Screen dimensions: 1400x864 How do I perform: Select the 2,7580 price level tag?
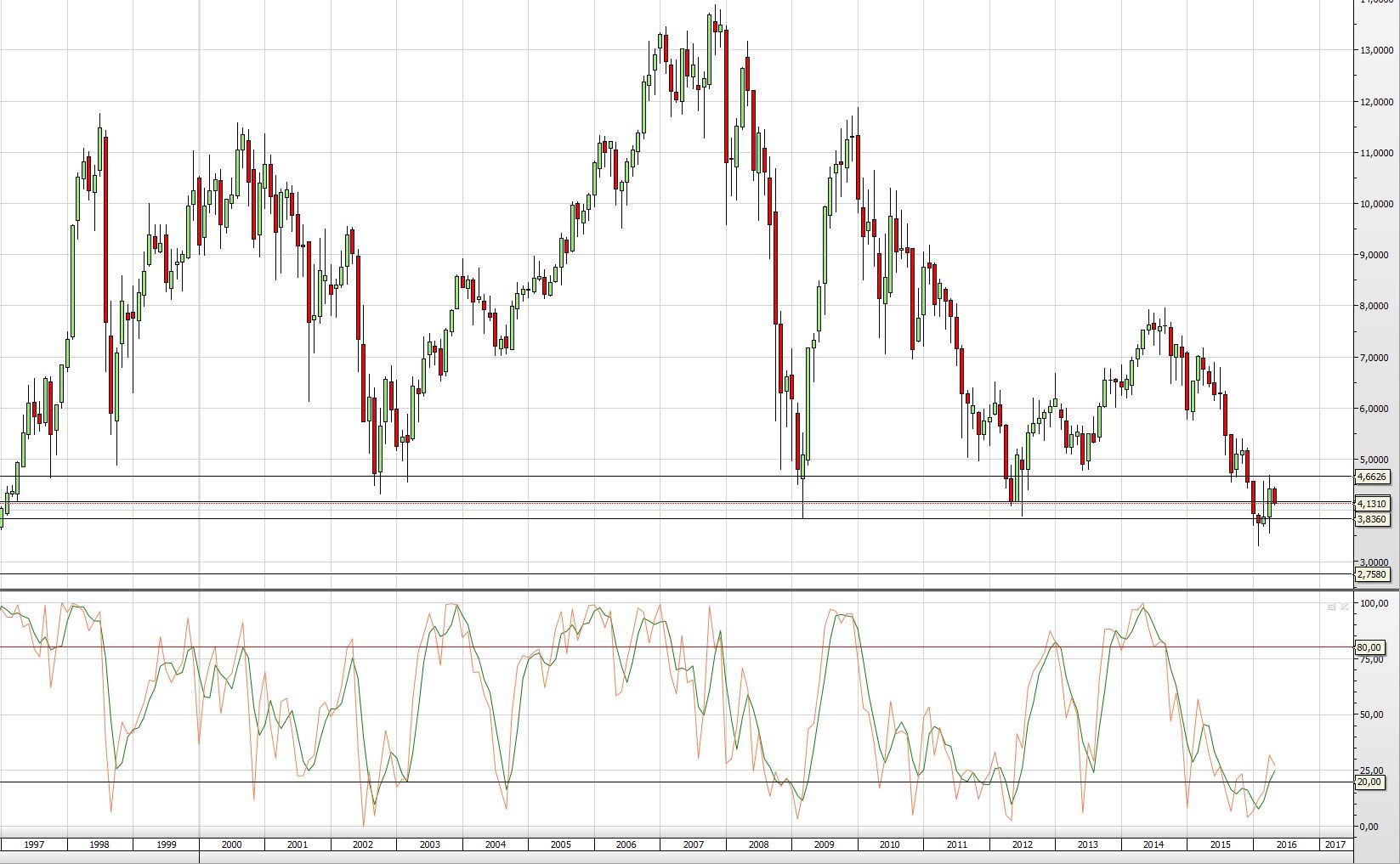pos(1373,574)
